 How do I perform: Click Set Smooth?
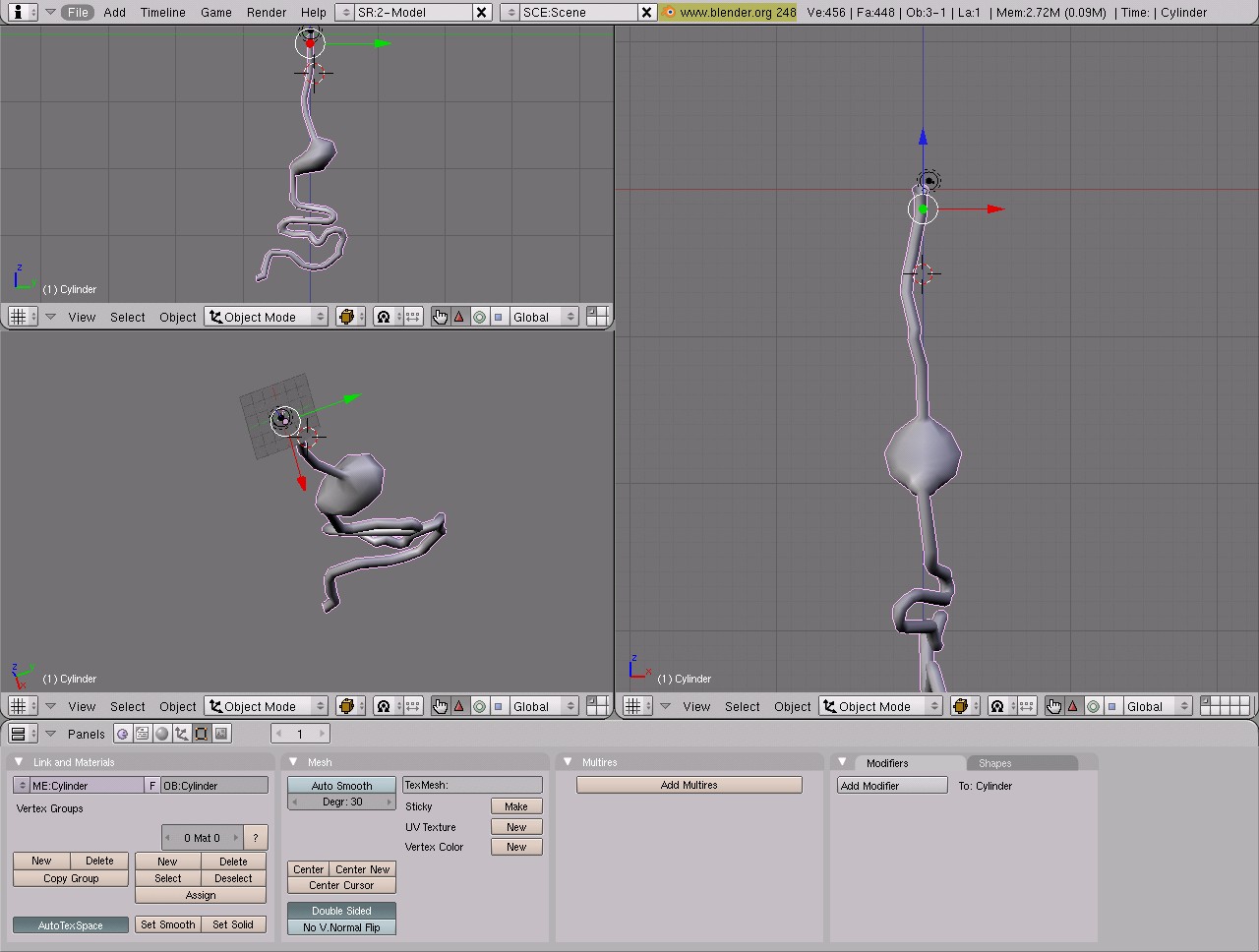[168, 925]
